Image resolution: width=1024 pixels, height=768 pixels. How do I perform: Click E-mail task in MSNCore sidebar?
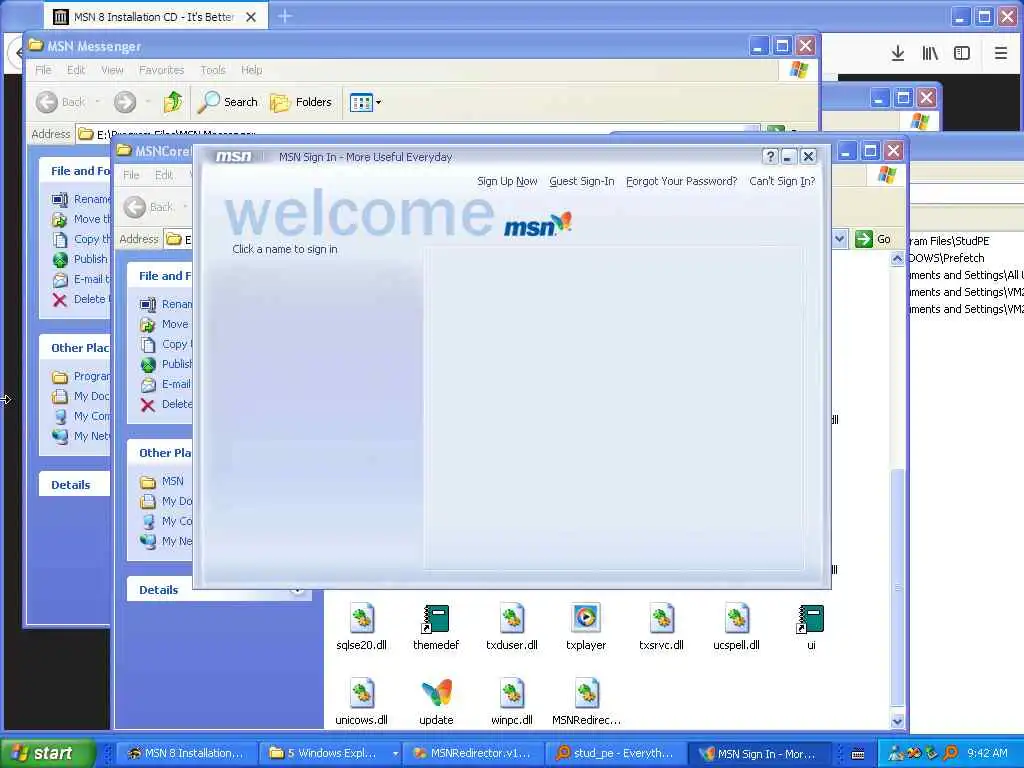click(166, 385)
